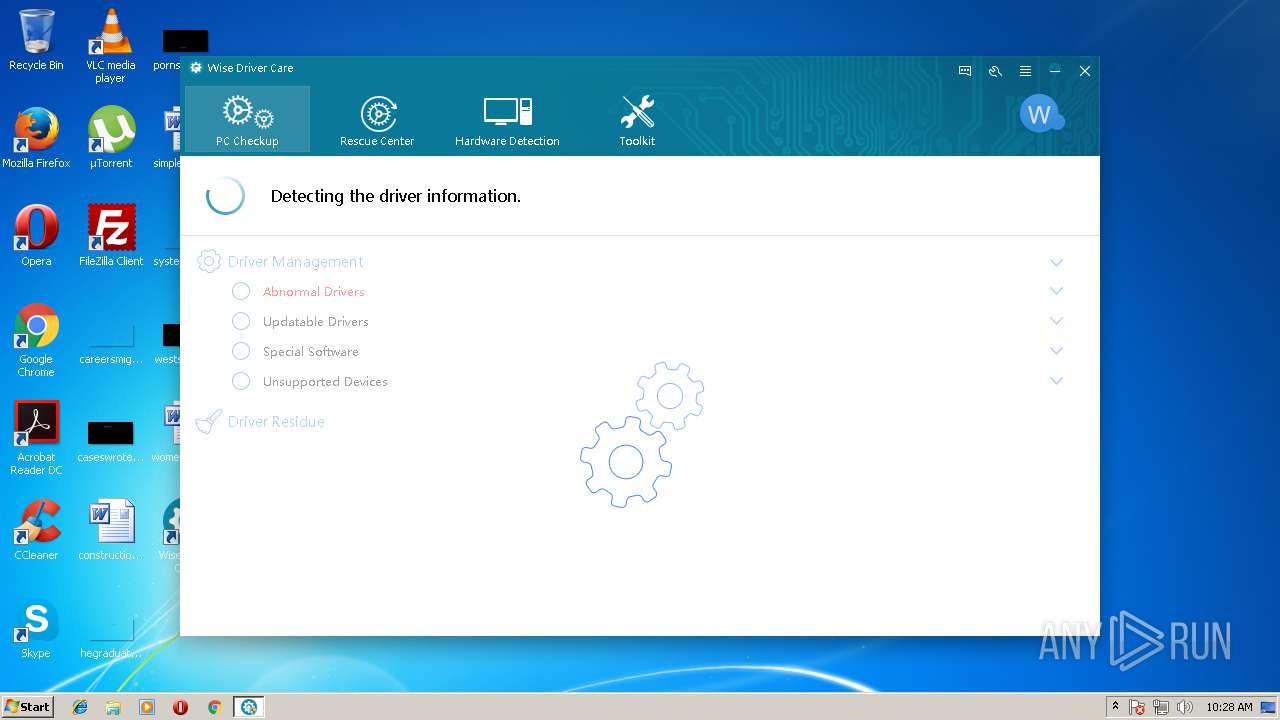Click the Updatable Drivers label
This screenshot has height=720, width=1280.
[315, 322]
